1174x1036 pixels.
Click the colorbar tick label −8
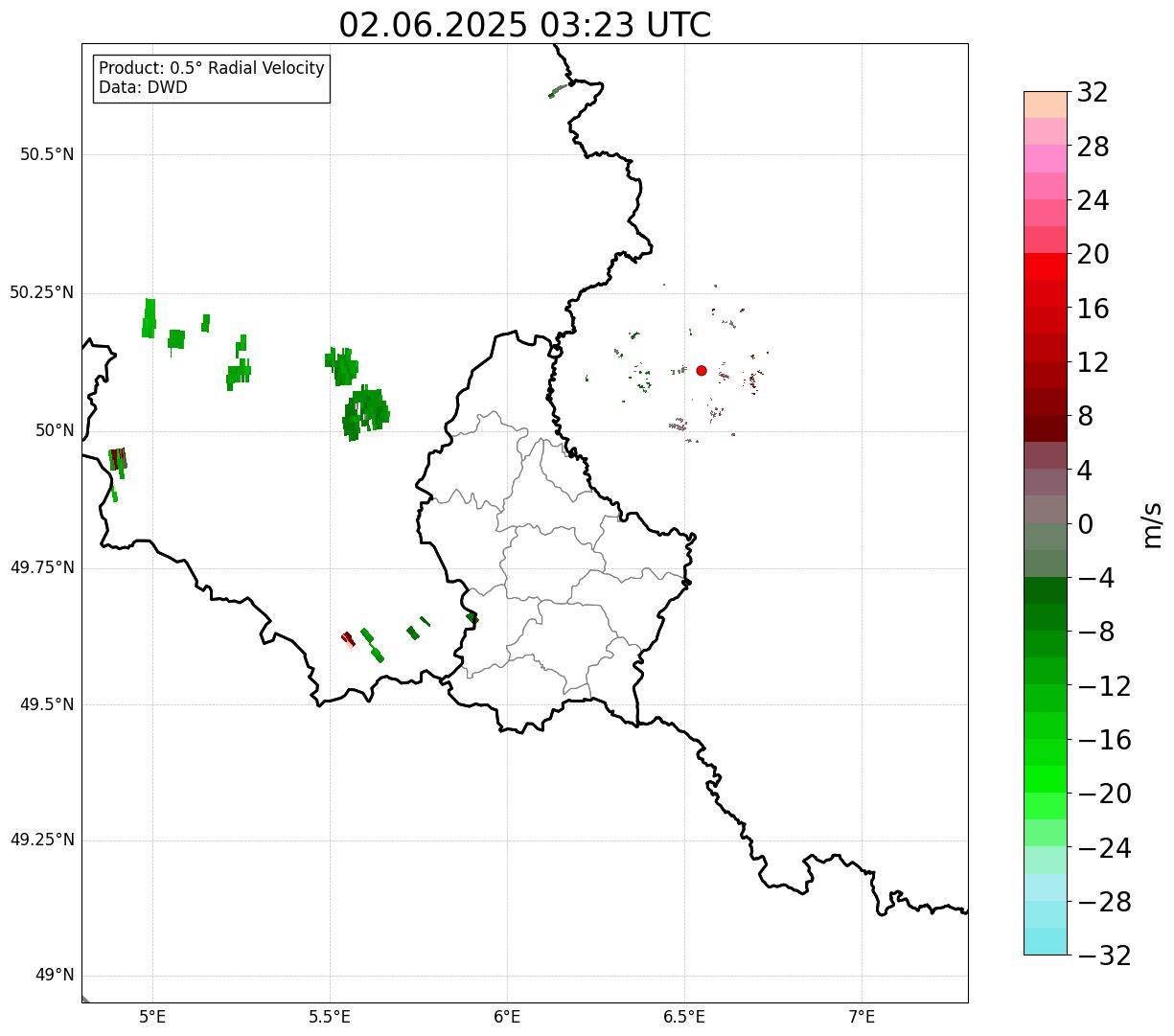1093,633
